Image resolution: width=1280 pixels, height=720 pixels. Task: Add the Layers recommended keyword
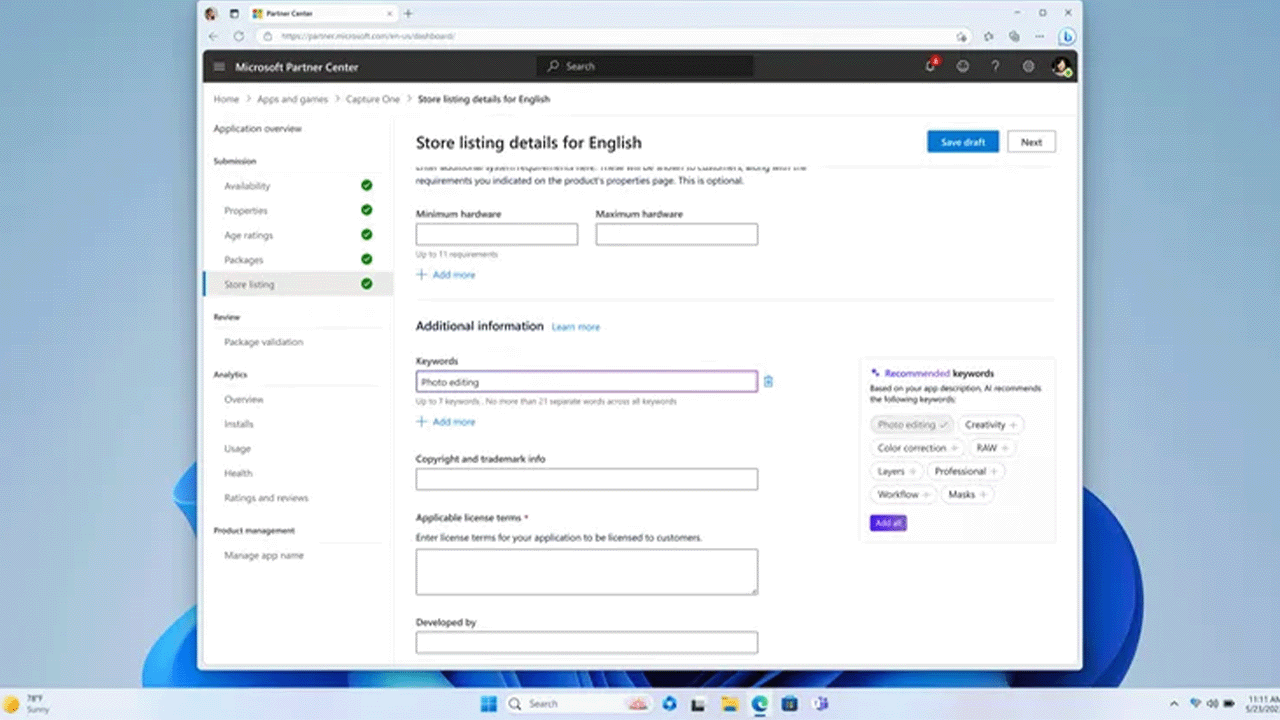pyautogui.click(x=896, y=471)
